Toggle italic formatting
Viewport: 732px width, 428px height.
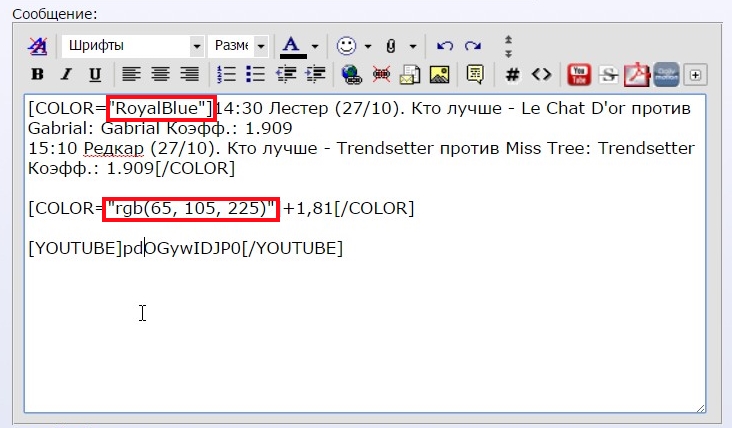(x=66, y=74)
